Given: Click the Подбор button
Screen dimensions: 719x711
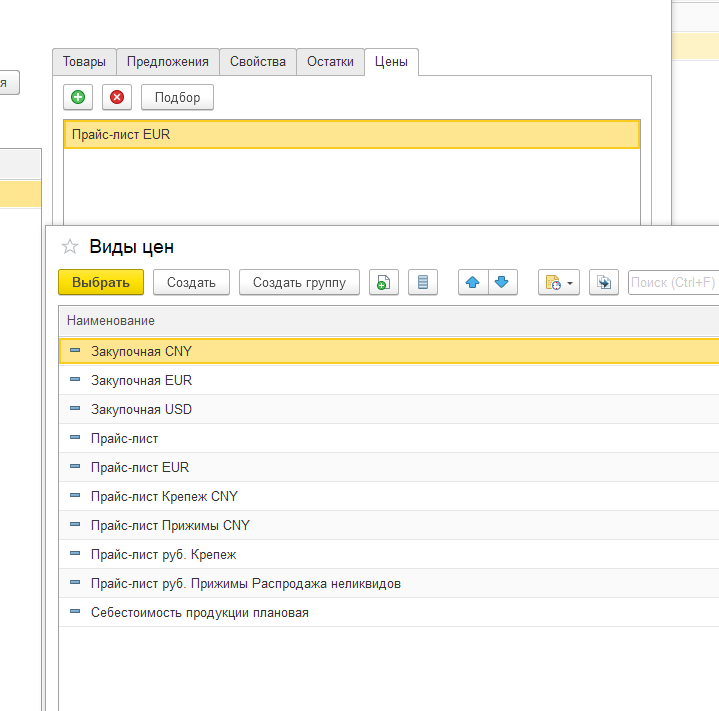Looking at the screenshot, I should 177,97.
